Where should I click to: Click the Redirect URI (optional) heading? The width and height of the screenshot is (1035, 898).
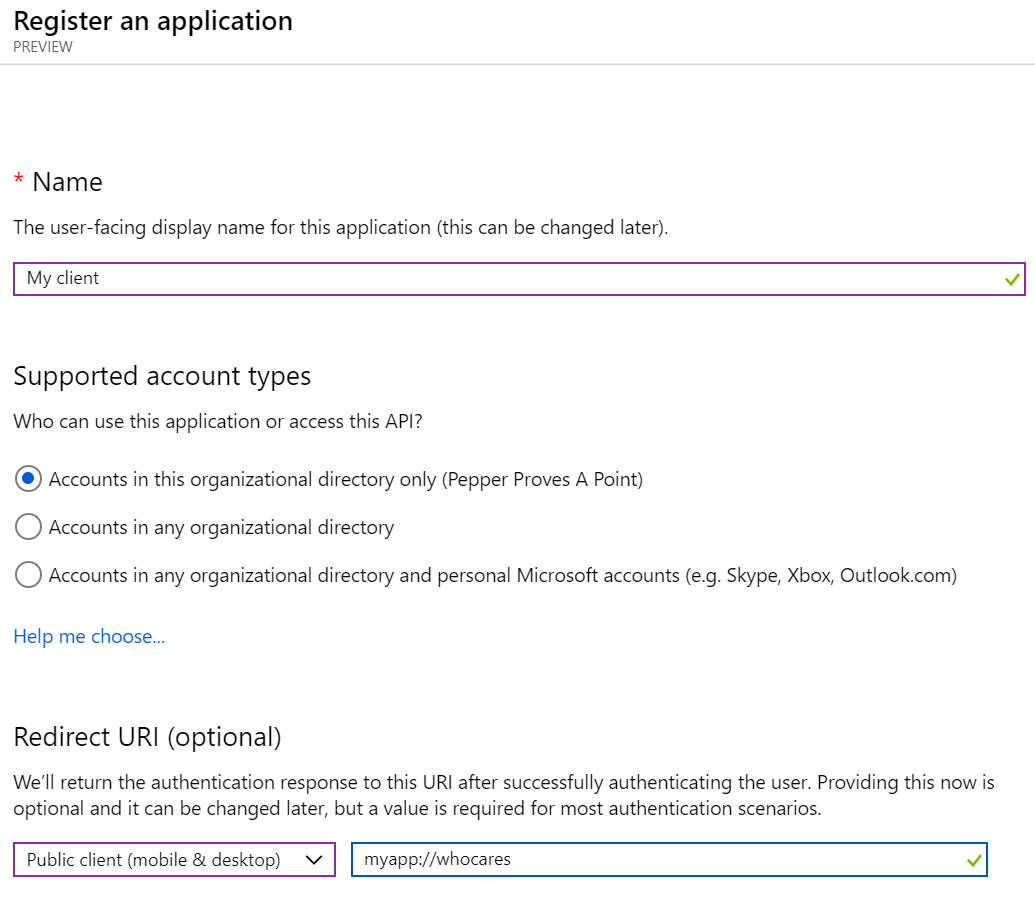coord(147,737)
